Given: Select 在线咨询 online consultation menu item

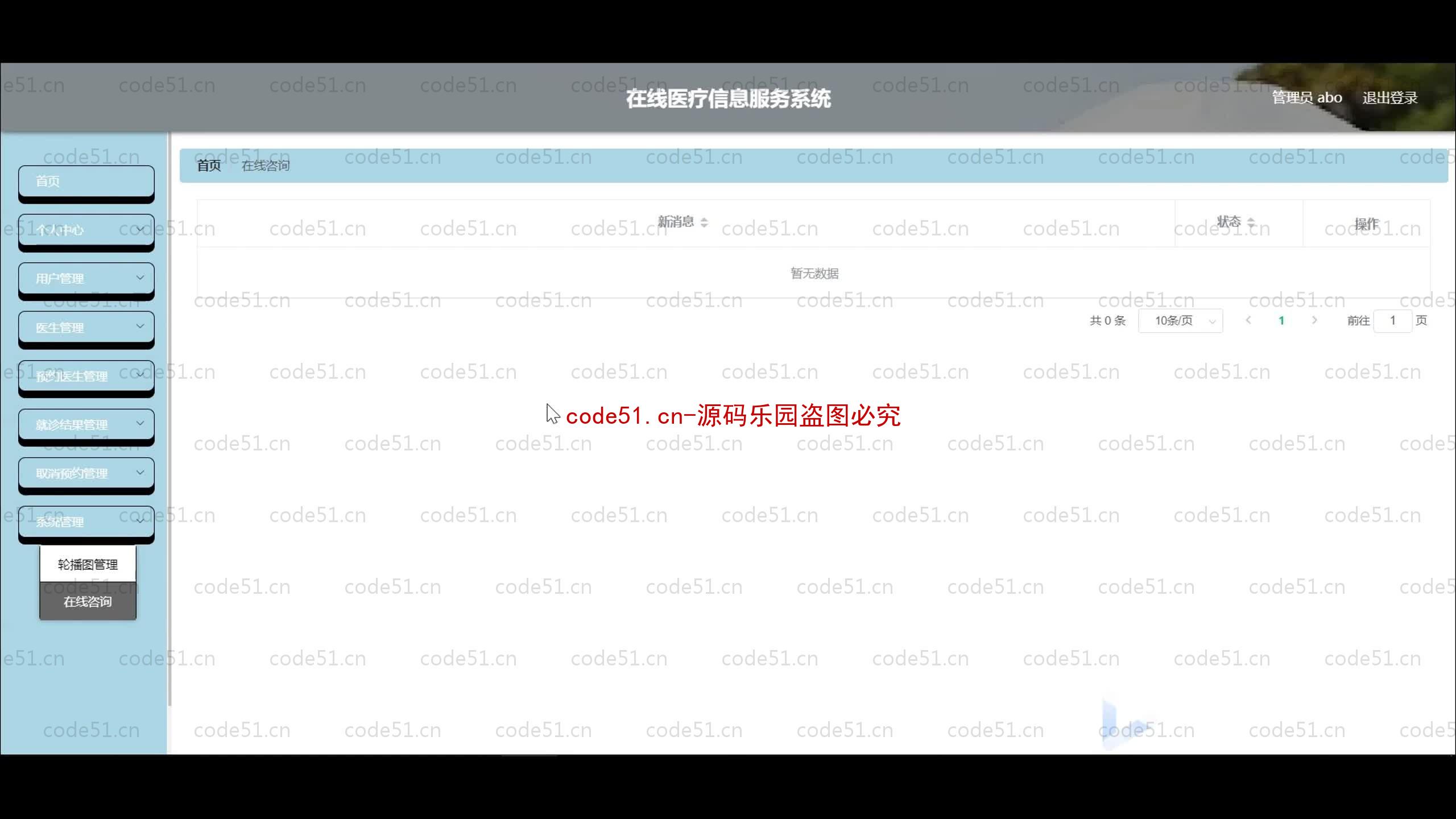Looking at the screenshot, I should (87, 601).
